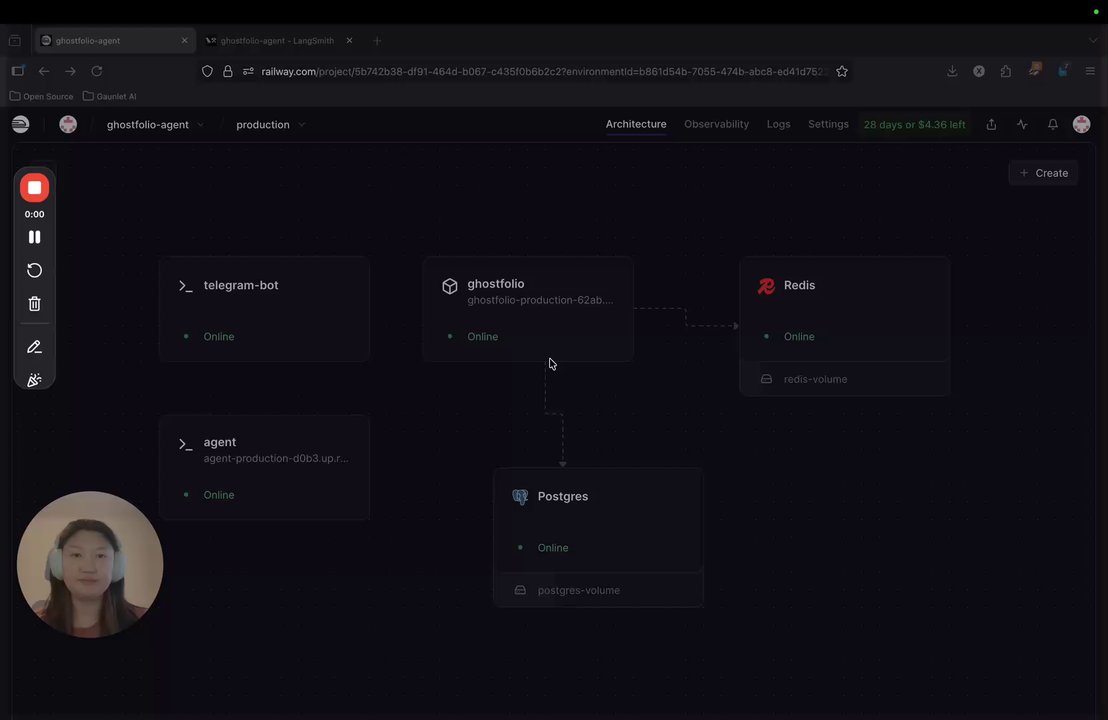Open the redis-volume entry
Viewport: 1108px width, 720px height.
click(844, 379)
